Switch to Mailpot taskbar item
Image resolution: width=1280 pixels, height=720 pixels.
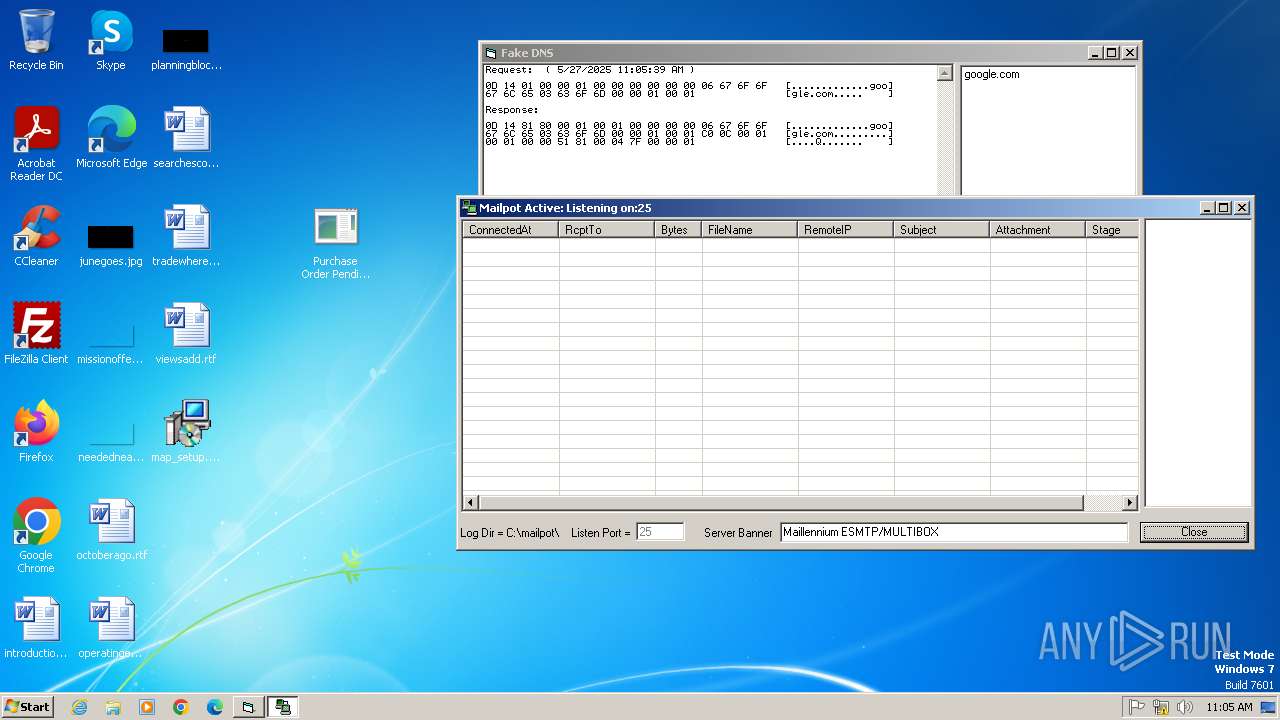coord(283,707)
